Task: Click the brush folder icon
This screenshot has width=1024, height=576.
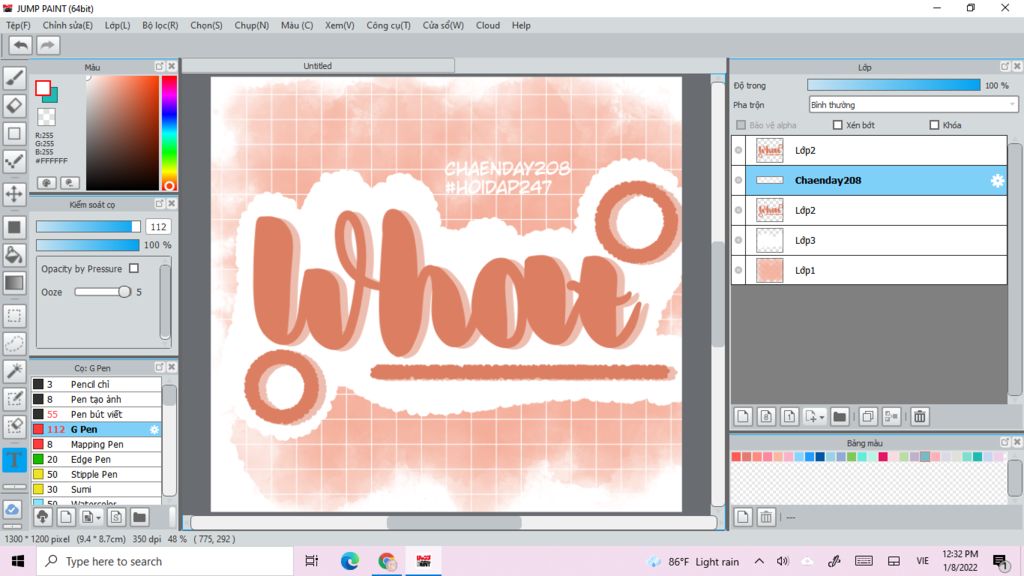Action: tap(139, 517)
